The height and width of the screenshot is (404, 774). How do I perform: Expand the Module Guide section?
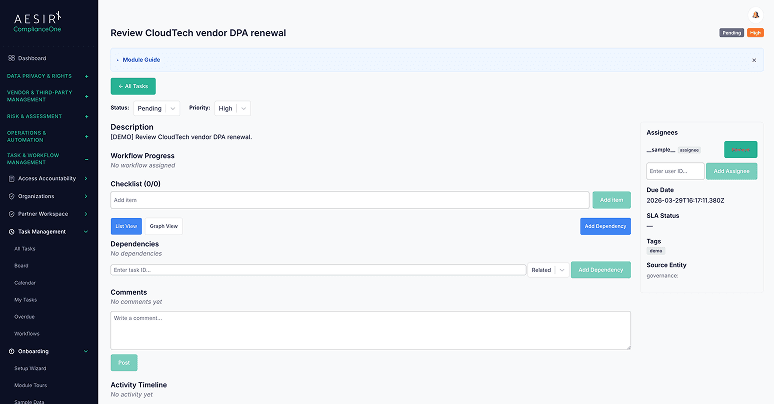click(x=141, y=60)
